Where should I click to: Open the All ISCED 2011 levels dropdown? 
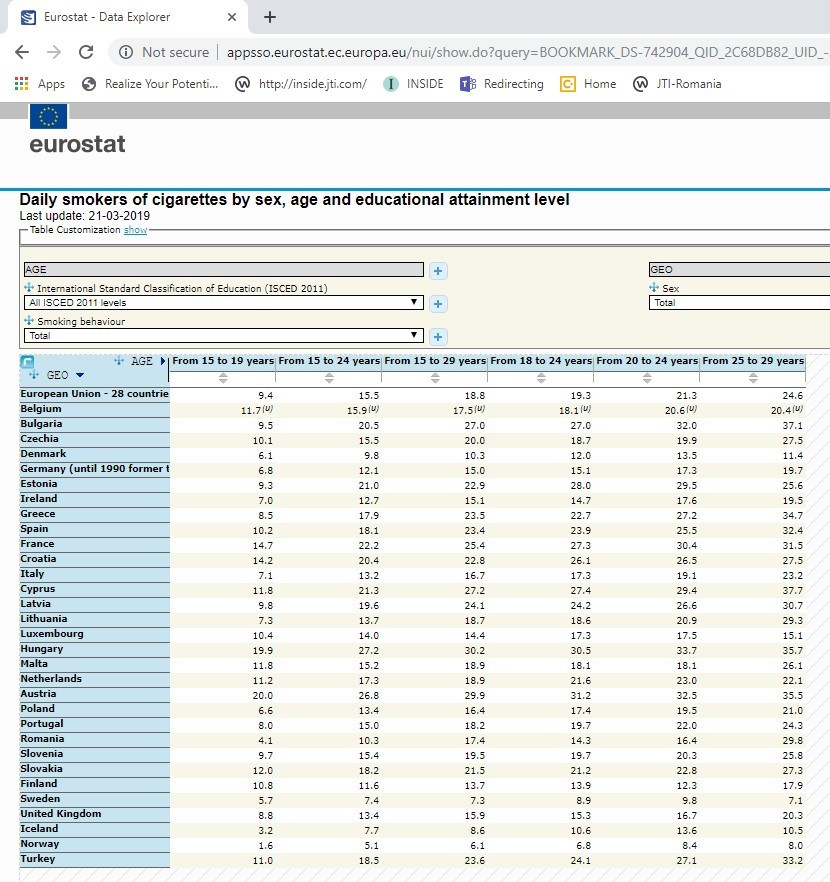click(224, 303)
